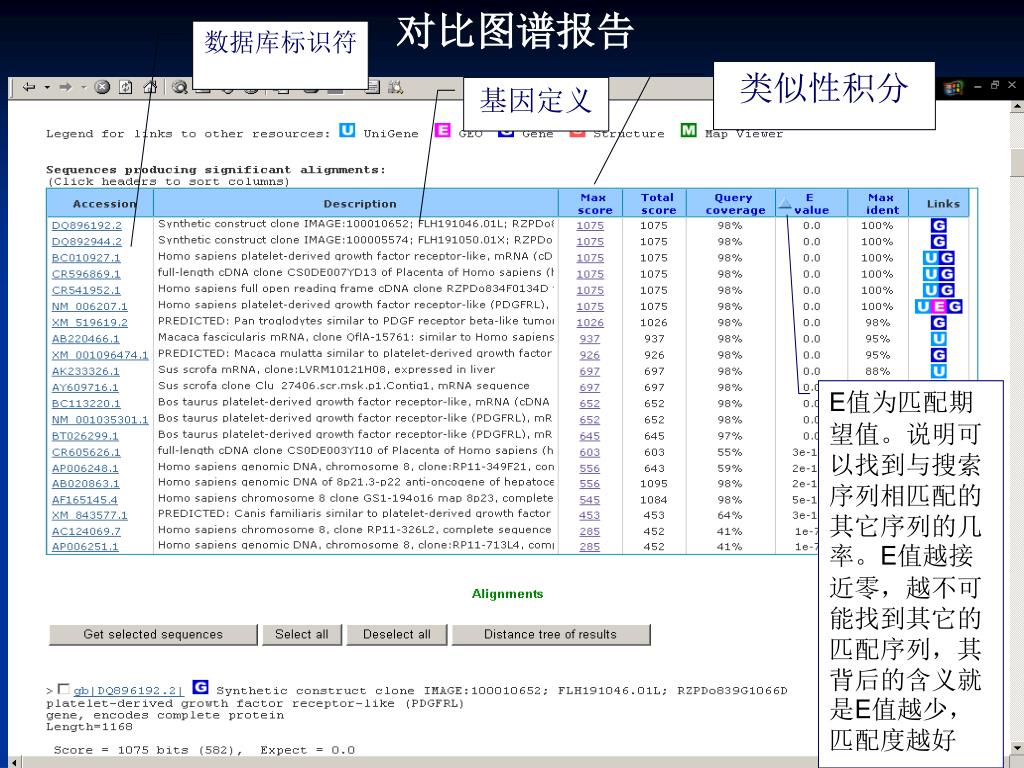Stop page loading with the Stop icon

[102, 87]
